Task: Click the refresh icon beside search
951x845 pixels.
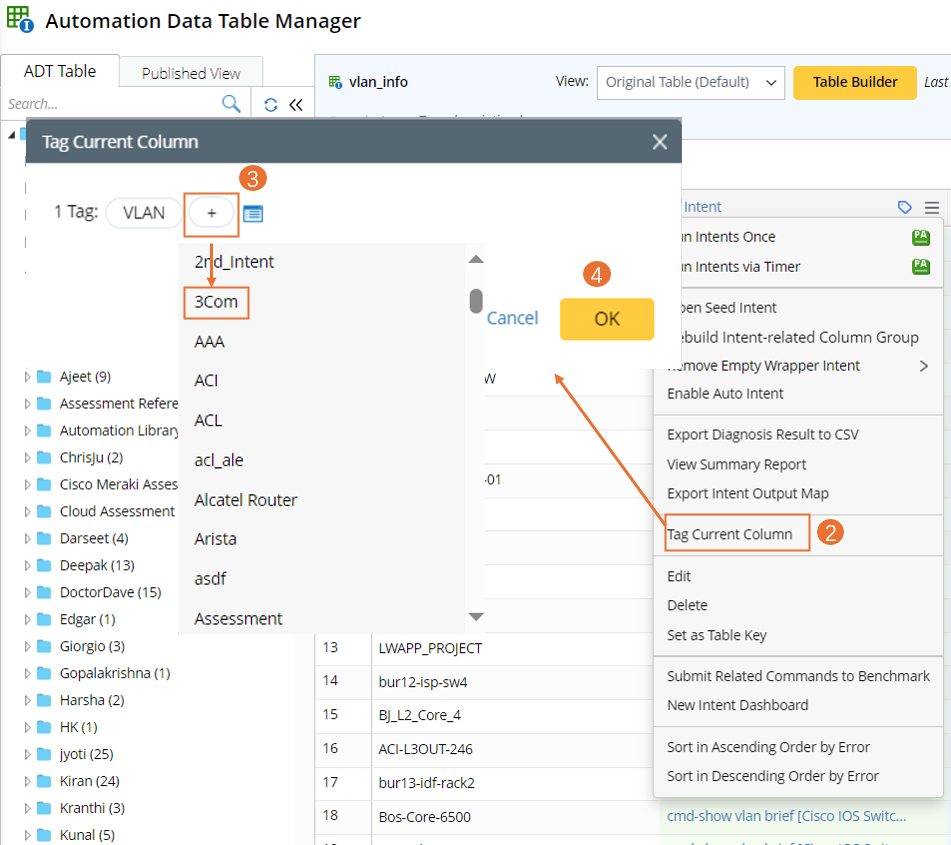Action: point(270,105)
